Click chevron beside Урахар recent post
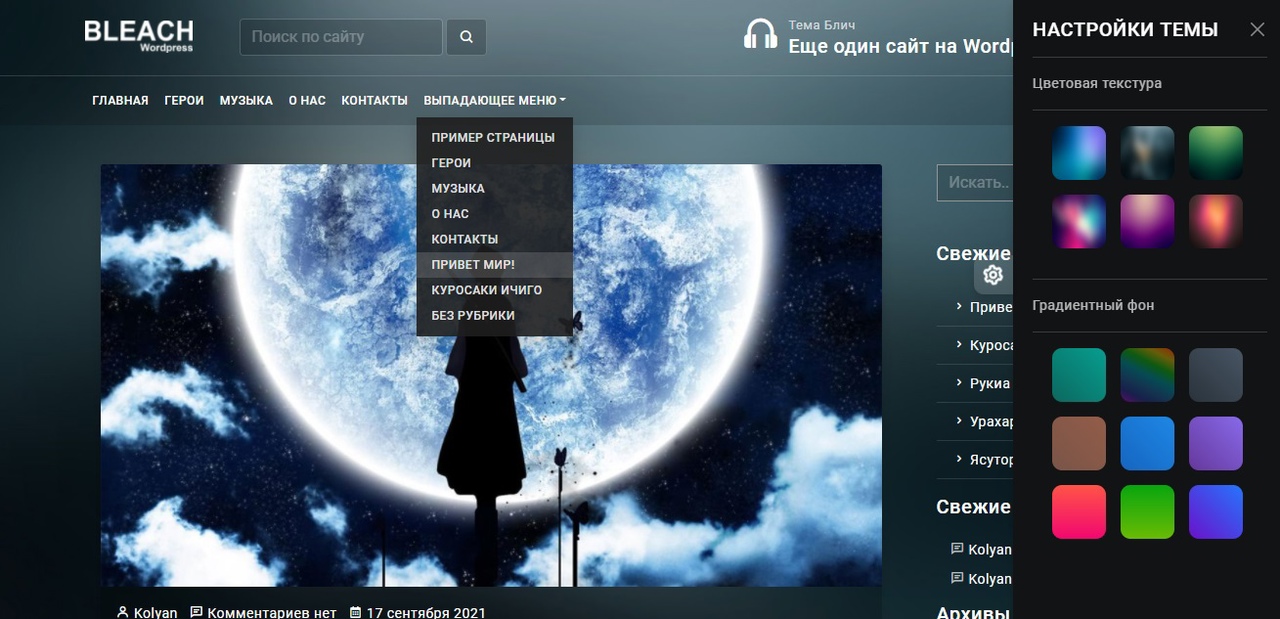1280x619 pixels. click(x=959, y=421)
